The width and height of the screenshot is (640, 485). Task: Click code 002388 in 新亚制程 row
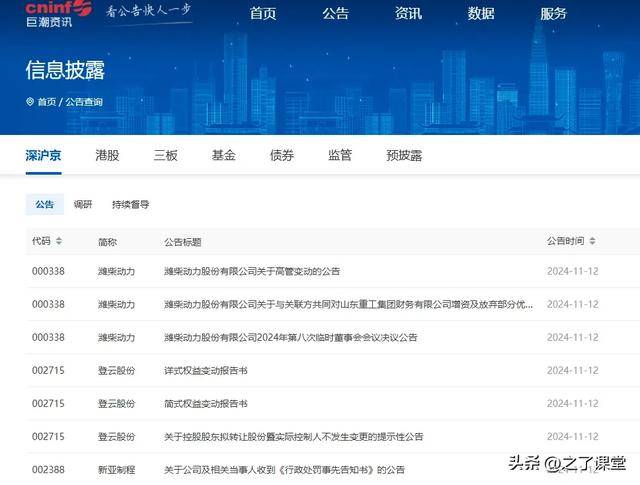48,469
